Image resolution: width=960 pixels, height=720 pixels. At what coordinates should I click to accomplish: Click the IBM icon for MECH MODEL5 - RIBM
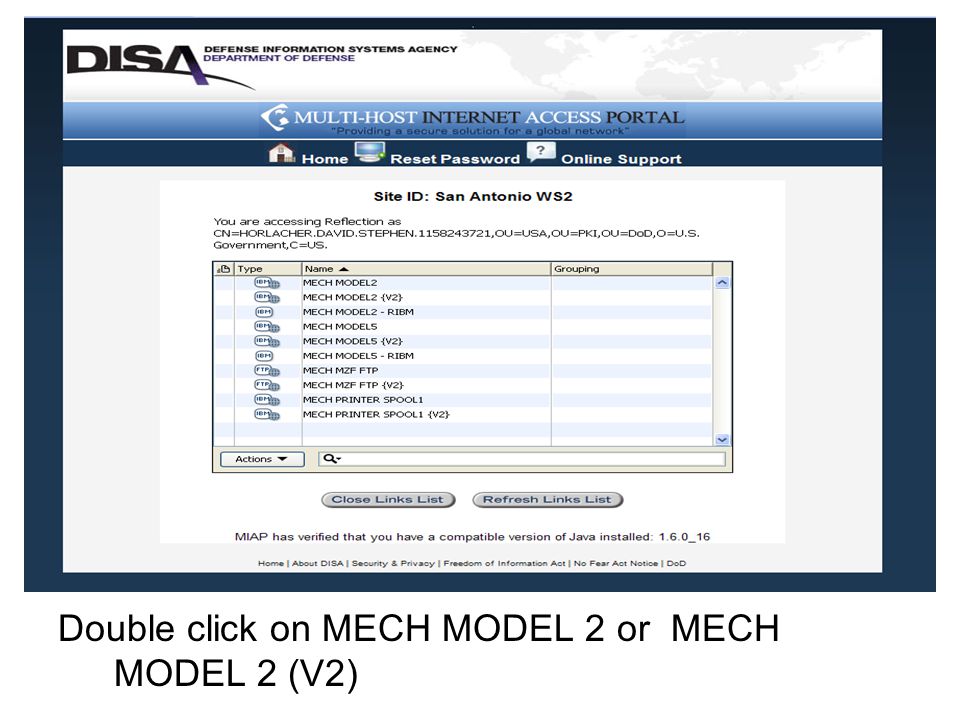point(264,356)
